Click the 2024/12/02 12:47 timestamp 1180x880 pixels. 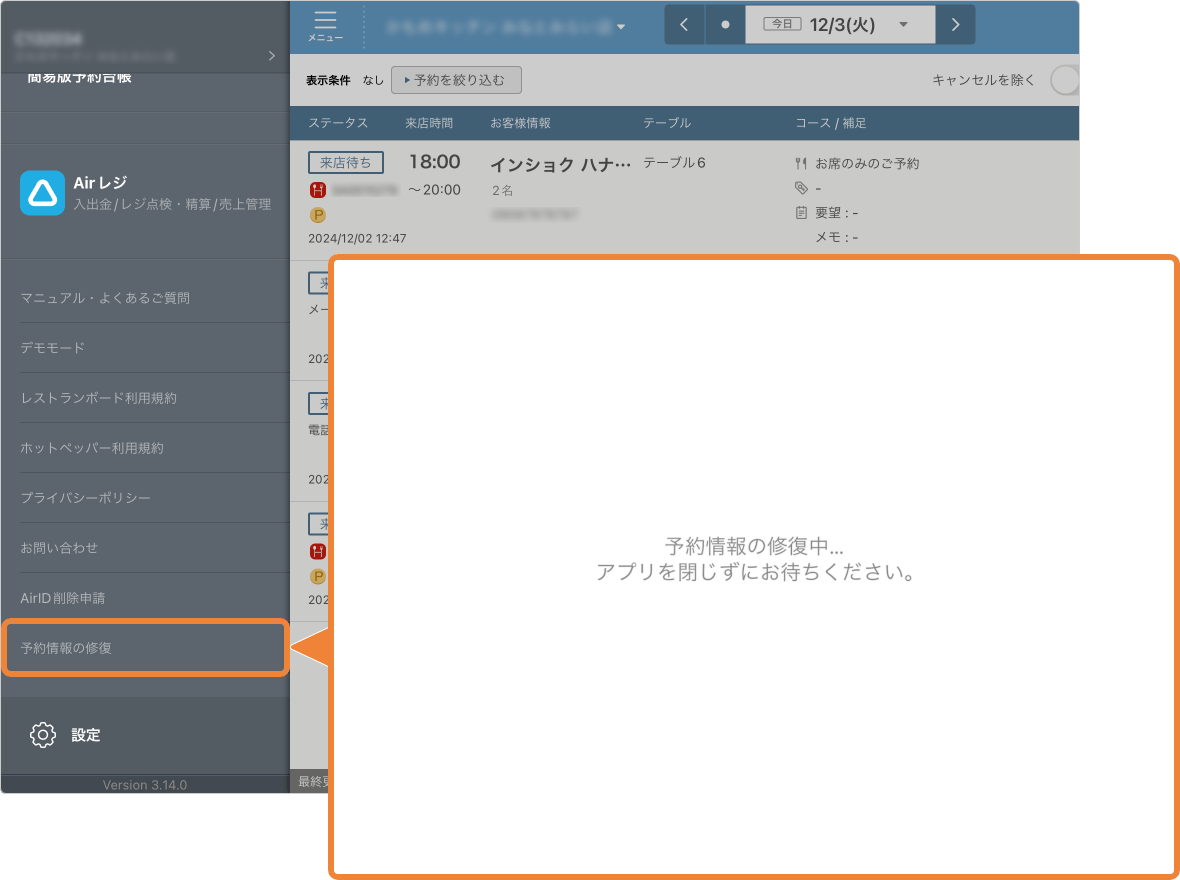pyautogui.click(x=357, y=239)
